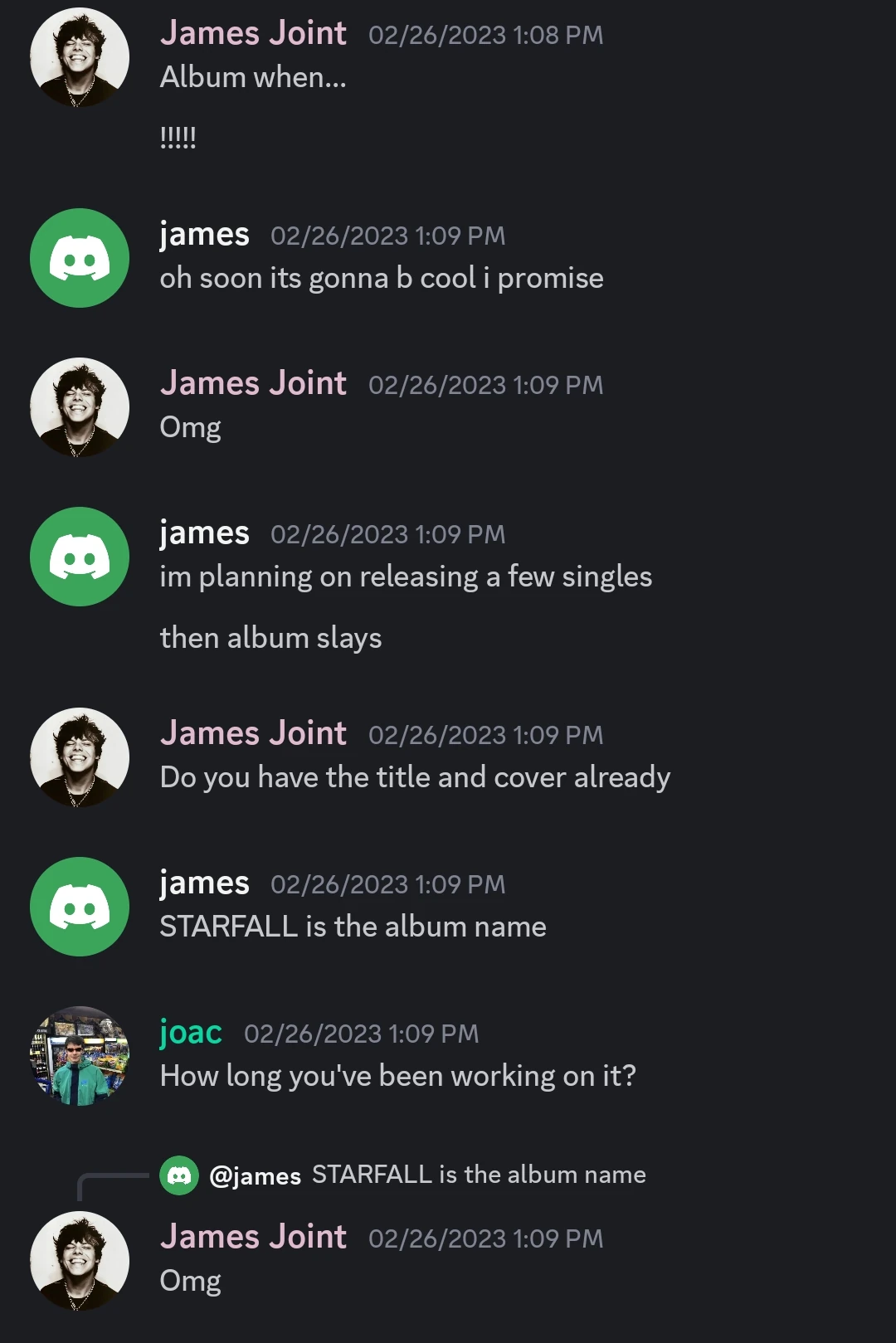The width and height of the screenshot is (896, 1343).
Task: Jump to replied message via STARFALL reply preview text
Action: [479, 1175]
